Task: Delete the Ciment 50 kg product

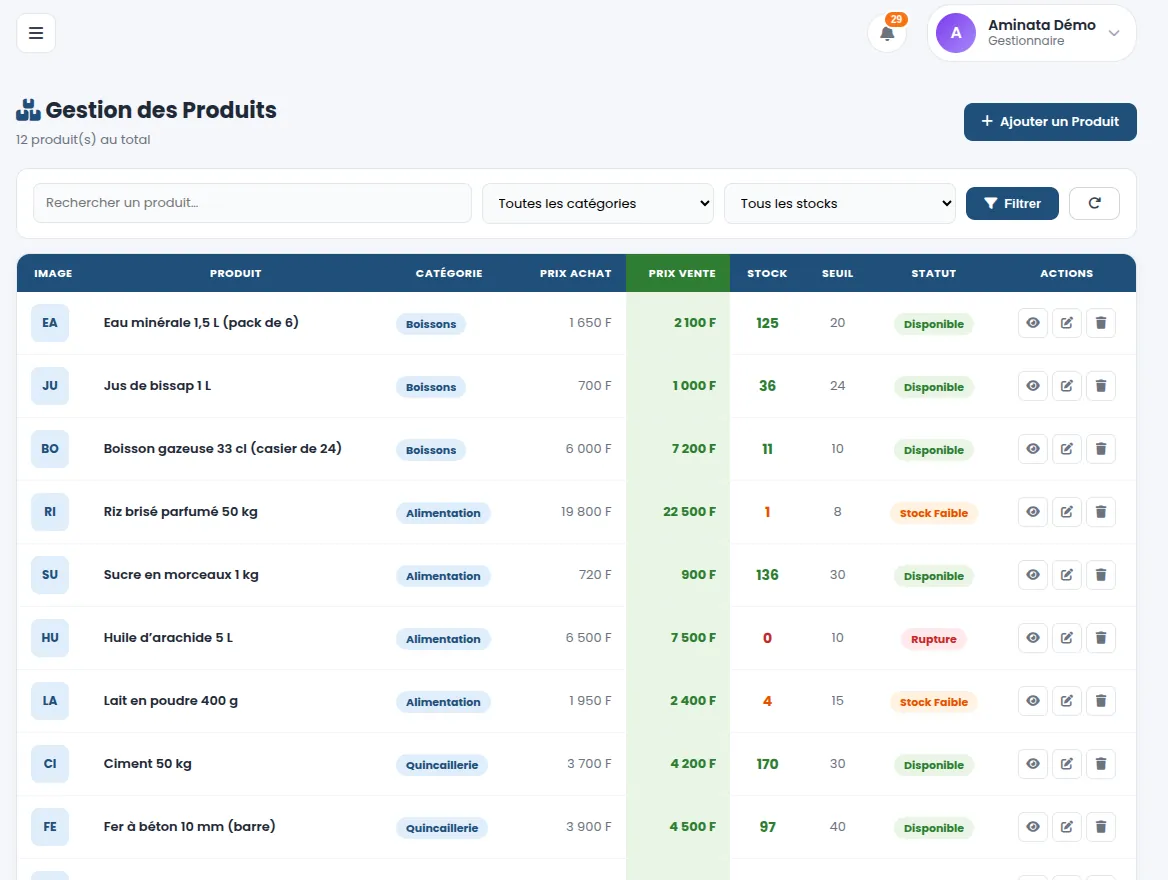Action: tap(1101, 764)
